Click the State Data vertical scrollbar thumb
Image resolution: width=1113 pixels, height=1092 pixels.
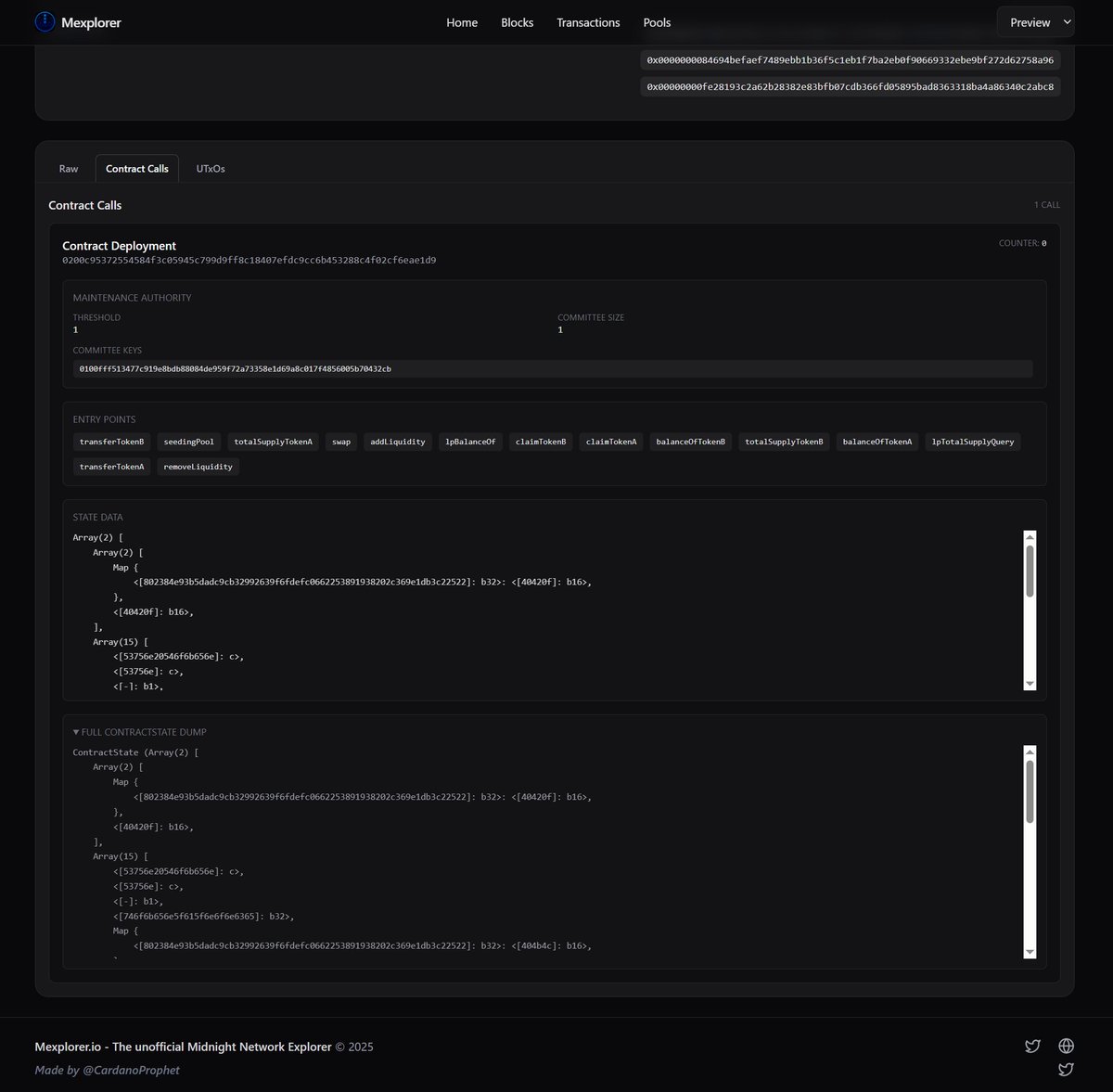1030,571
